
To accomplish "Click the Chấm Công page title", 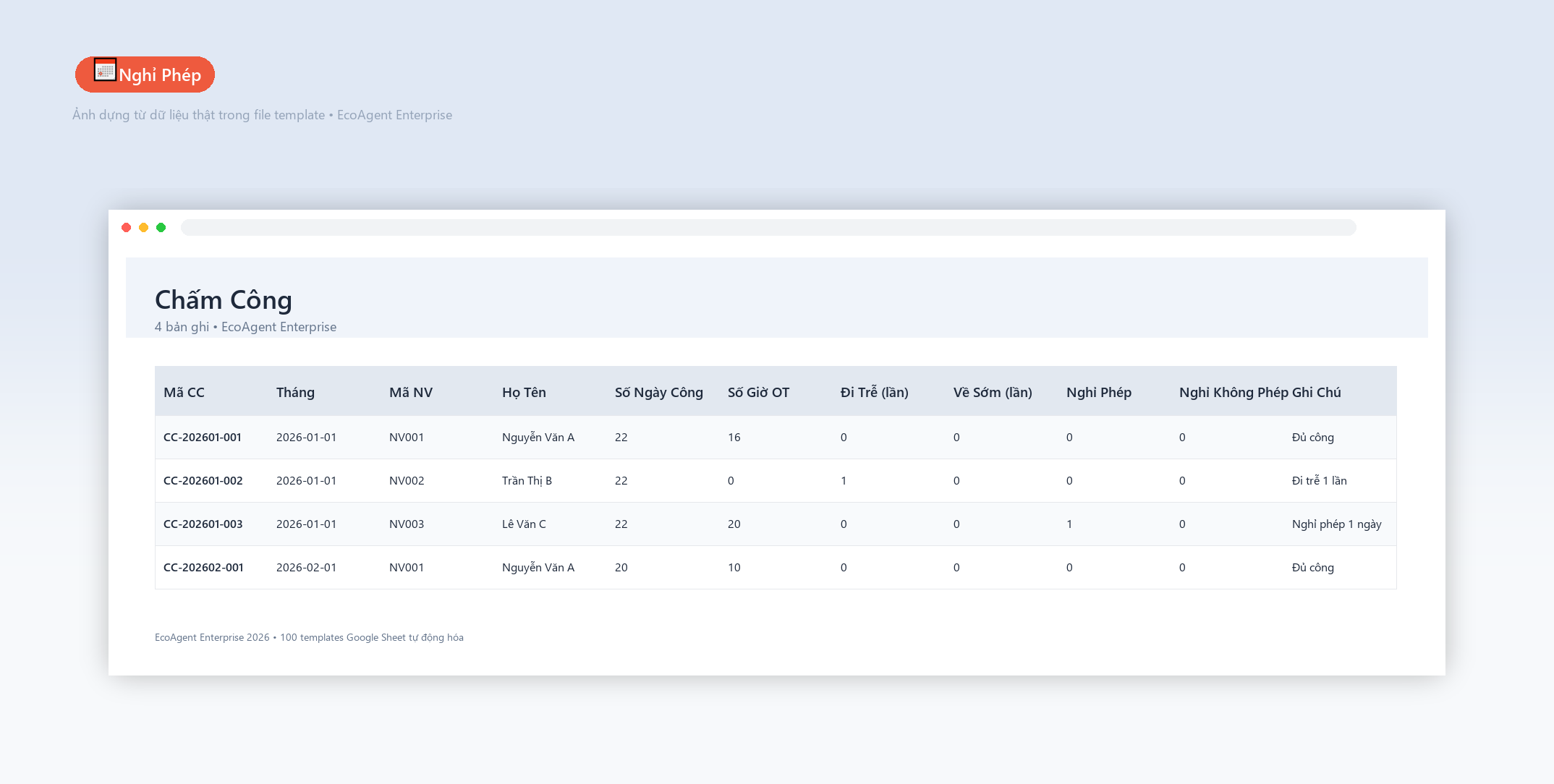I will coord(224,300).
